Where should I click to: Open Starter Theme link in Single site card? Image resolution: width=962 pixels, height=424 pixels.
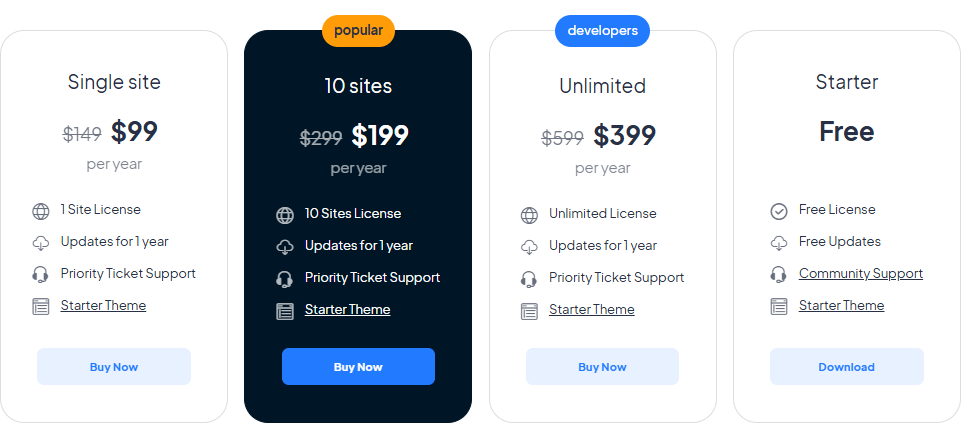tap(103, 306)
